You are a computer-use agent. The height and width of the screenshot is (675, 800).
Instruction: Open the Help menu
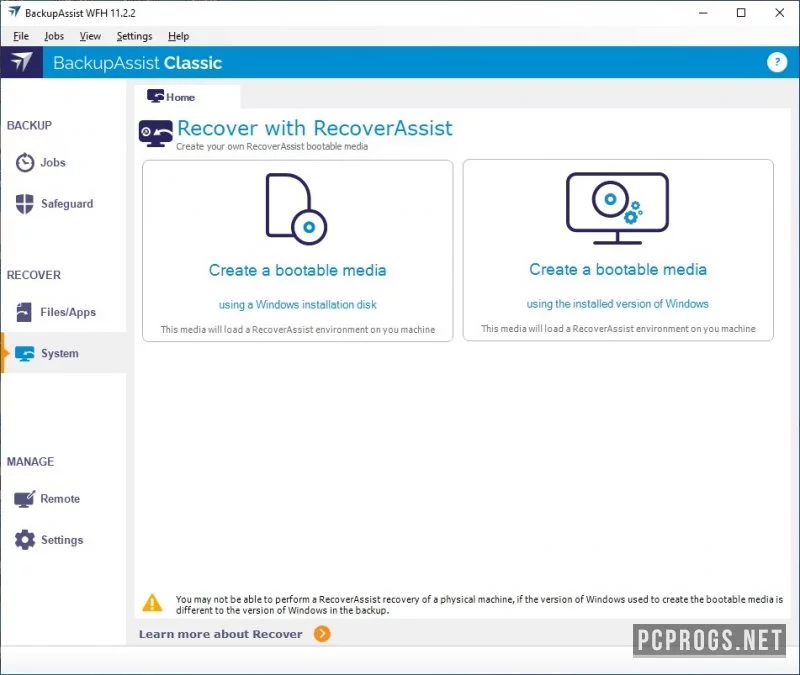point(179,36)
